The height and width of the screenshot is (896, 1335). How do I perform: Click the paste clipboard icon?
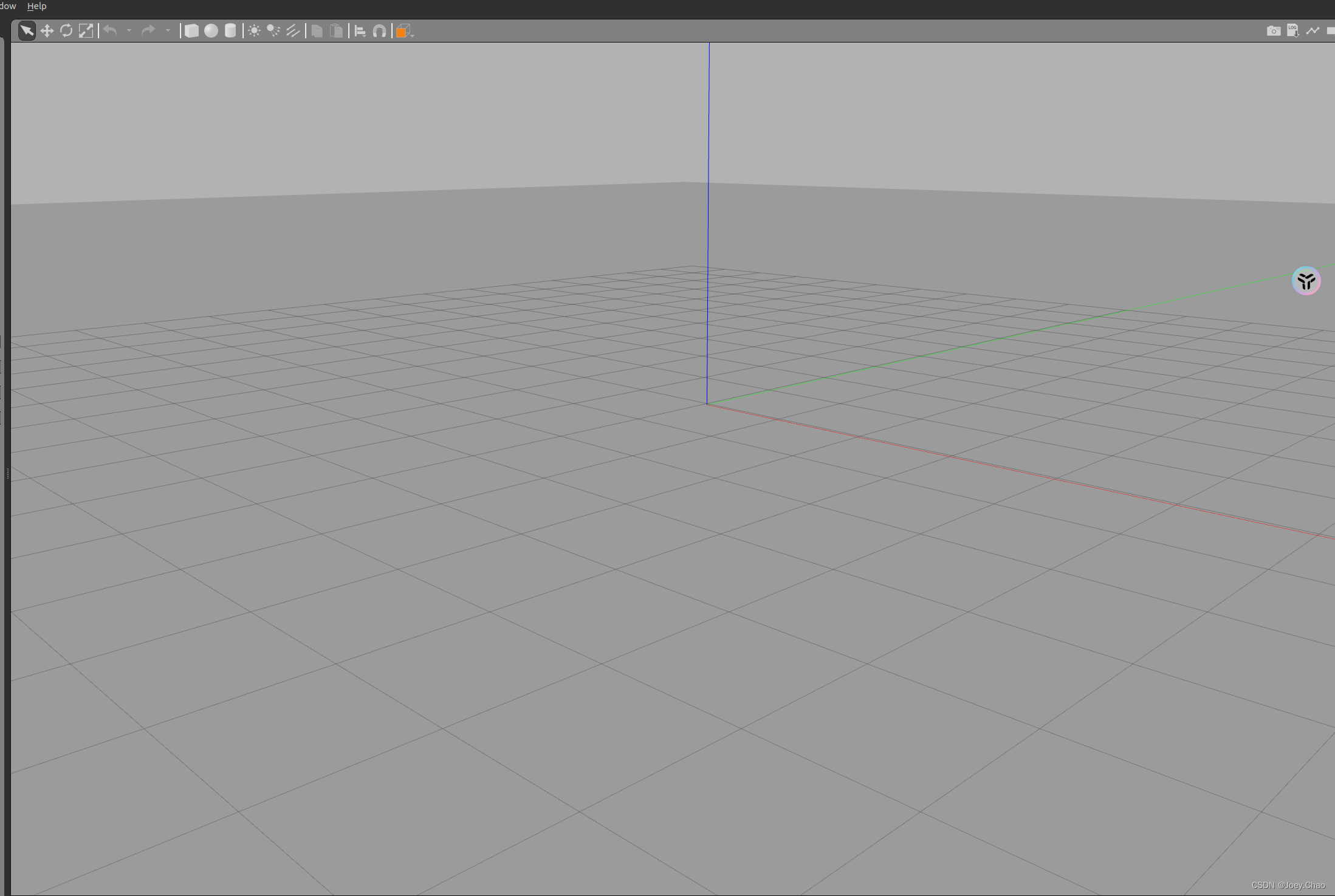(x=336, y=30)
